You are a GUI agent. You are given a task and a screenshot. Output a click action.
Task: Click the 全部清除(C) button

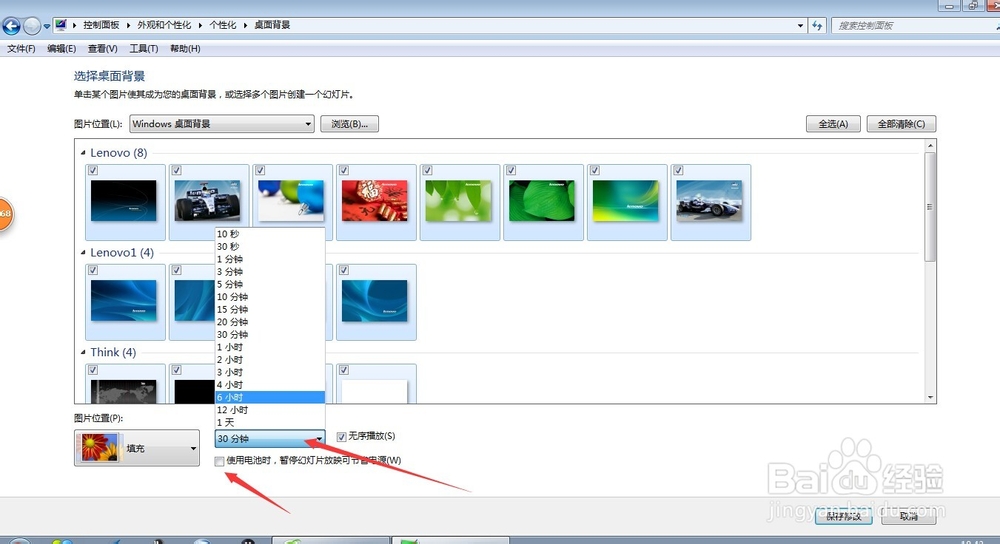click(901, 124)
